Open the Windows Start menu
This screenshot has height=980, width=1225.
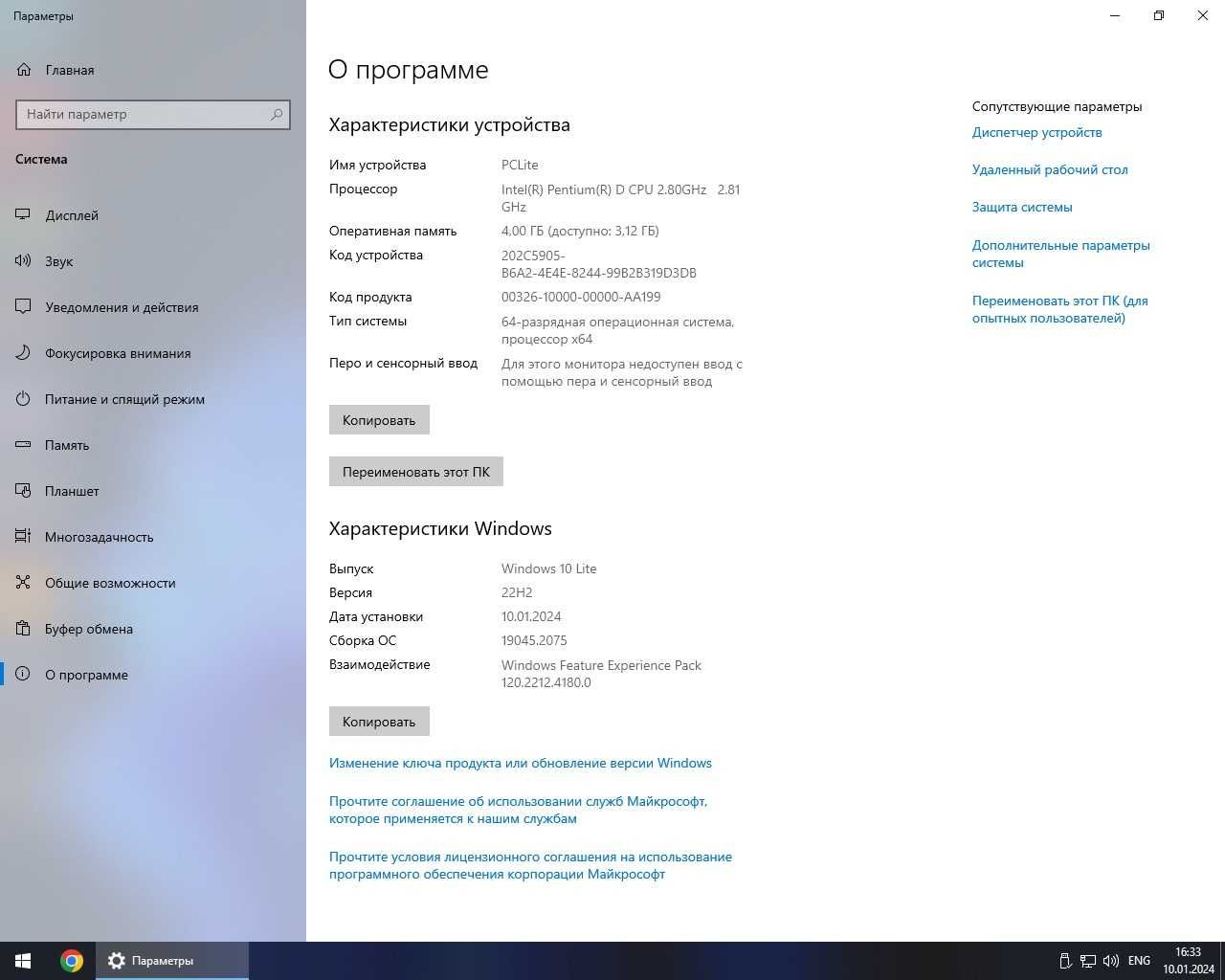tap(23, 961)
